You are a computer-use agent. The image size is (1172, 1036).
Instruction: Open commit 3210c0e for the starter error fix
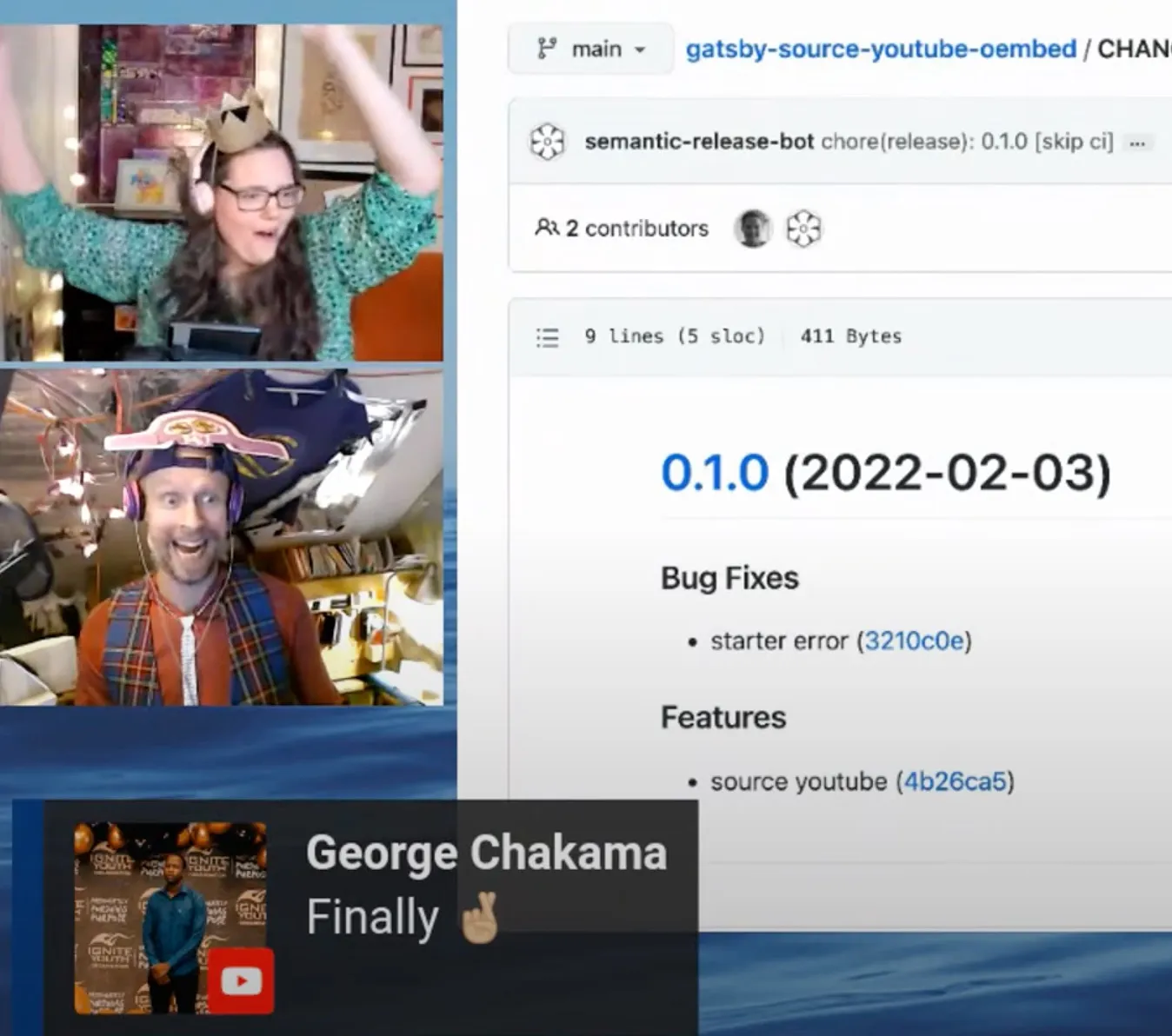click(914, 641)
